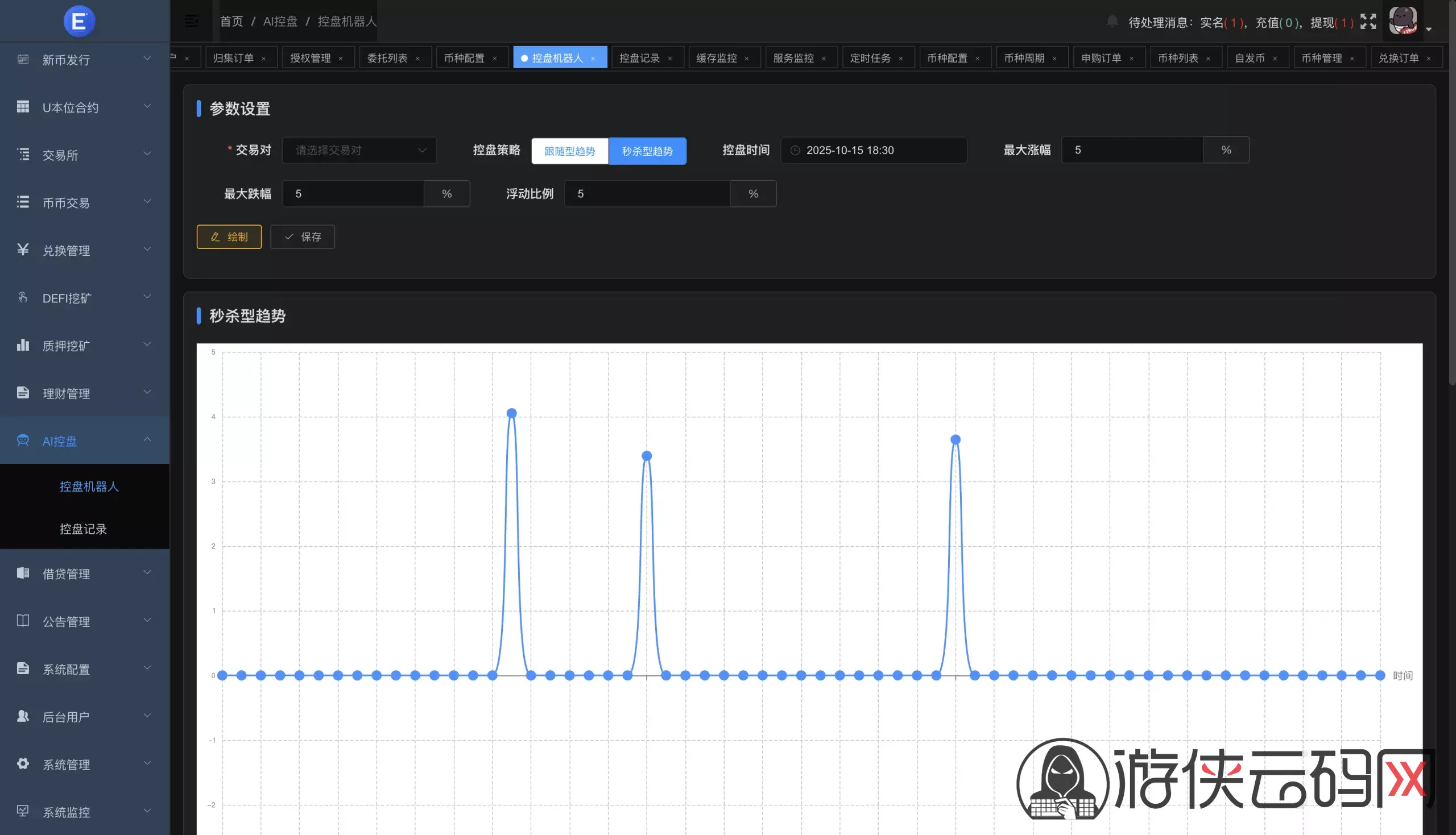Image resolution: width=1456 pixels, height=835 pixels.
Task: Click the E logo at top left
Action: 78,21
